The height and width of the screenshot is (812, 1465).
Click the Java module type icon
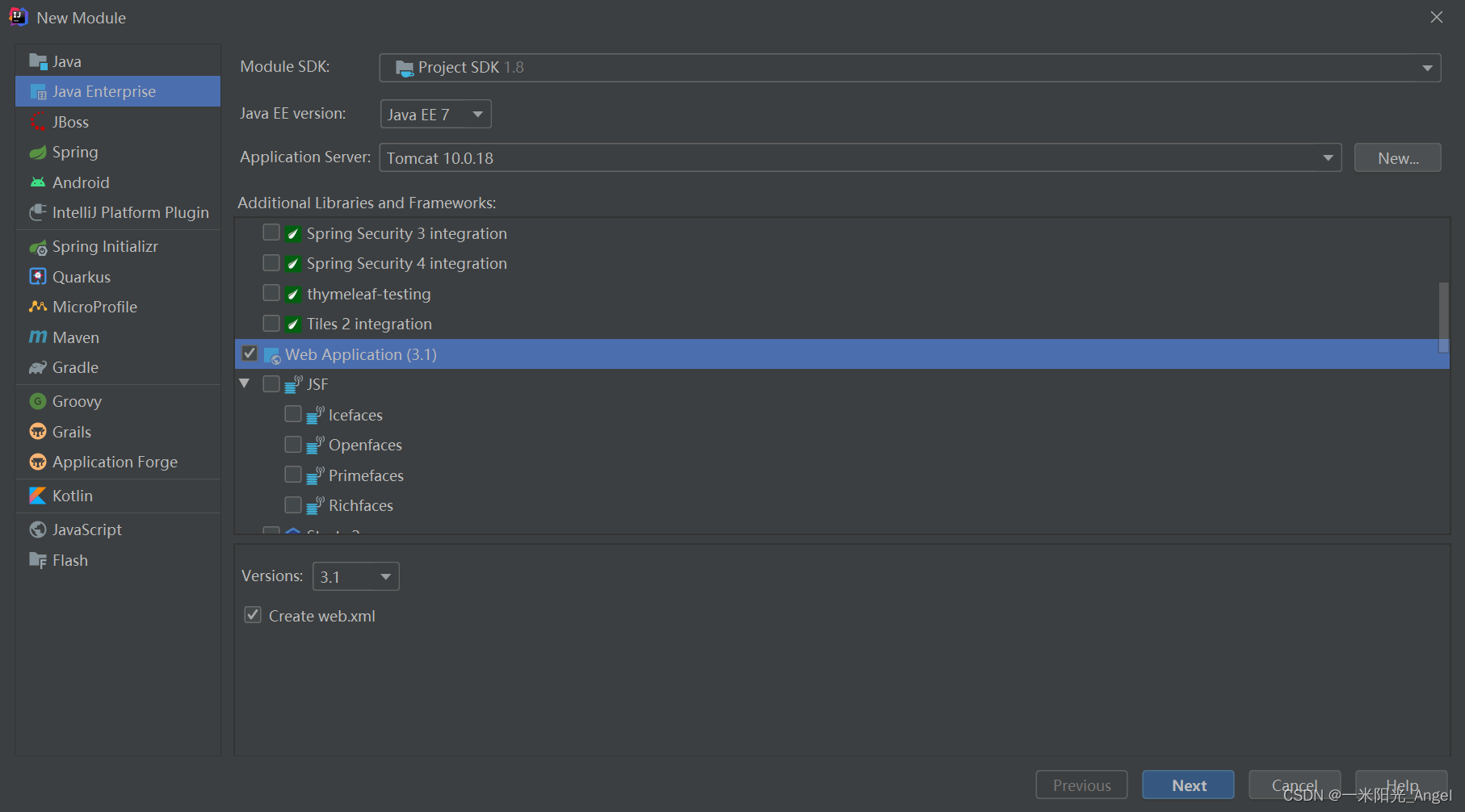pos(38,61)
